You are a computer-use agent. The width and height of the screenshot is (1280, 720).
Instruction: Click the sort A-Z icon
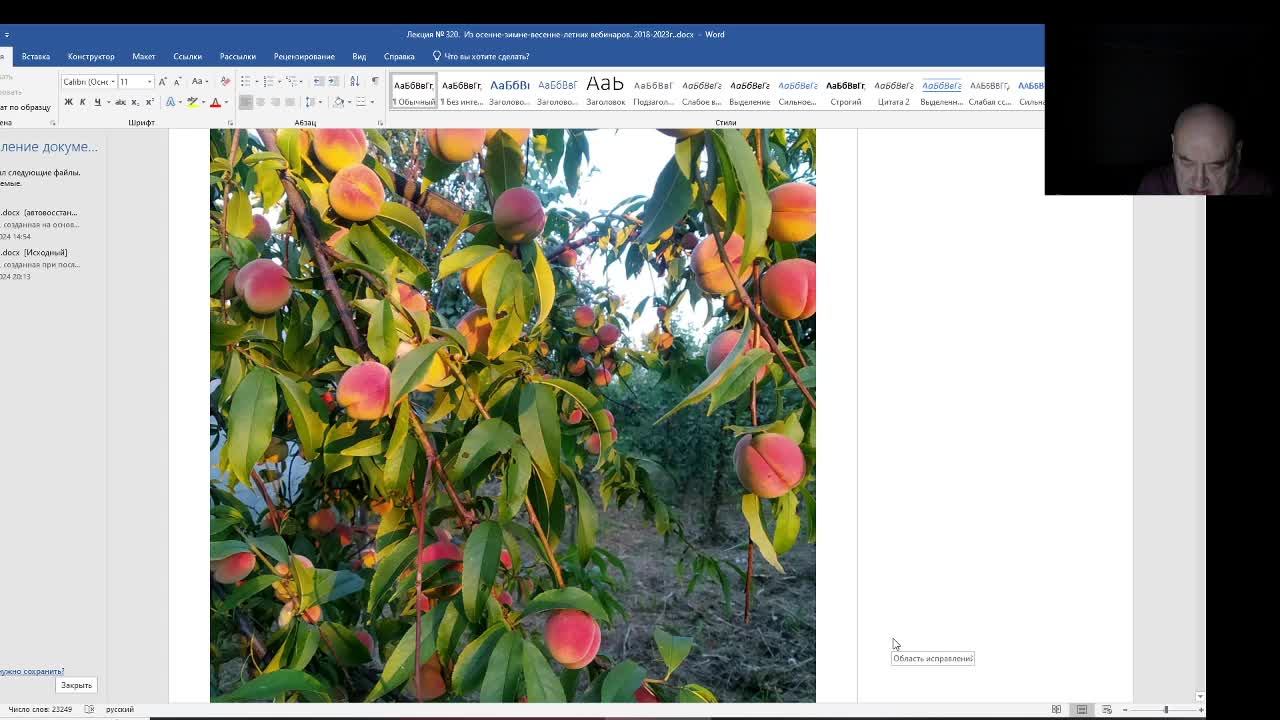point(354,81)
